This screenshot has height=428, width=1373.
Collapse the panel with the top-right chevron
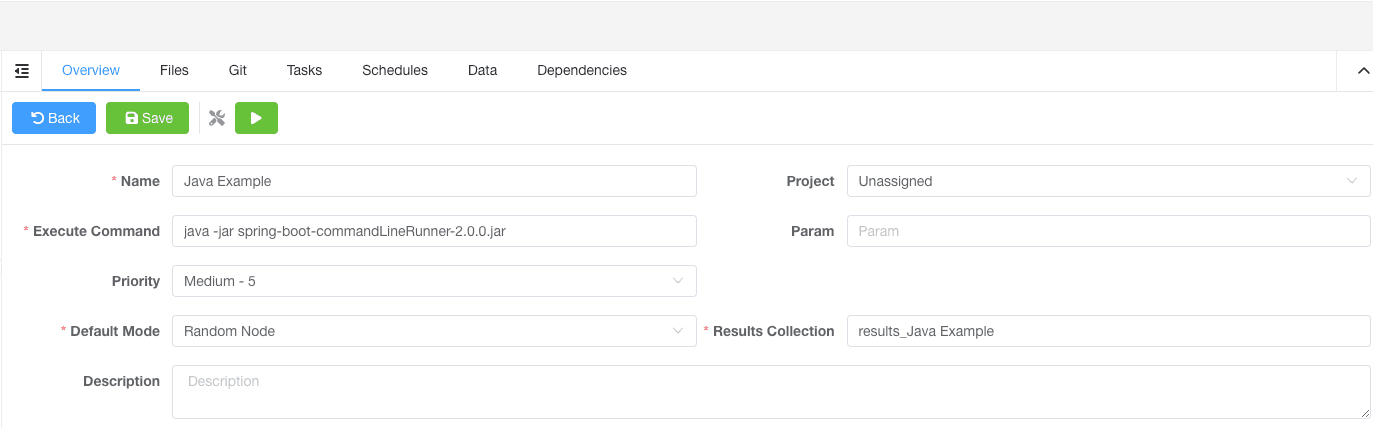pos(1362,71)
